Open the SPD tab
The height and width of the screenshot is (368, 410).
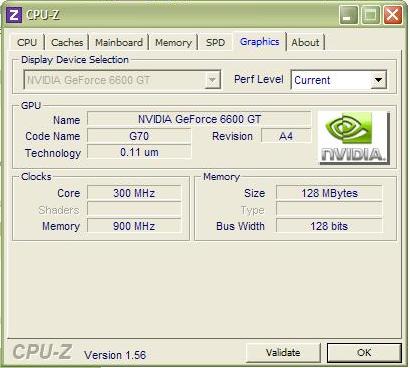(215, 43)
